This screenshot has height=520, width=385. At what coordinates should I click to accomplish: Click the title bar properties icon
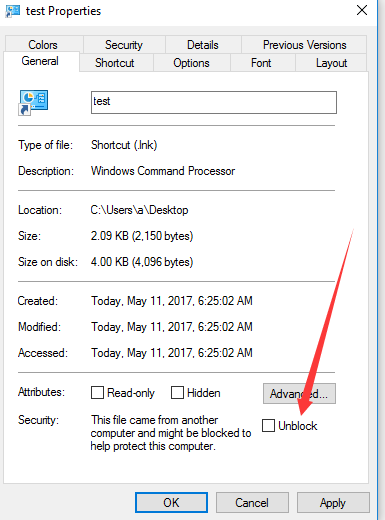(13, 11)
